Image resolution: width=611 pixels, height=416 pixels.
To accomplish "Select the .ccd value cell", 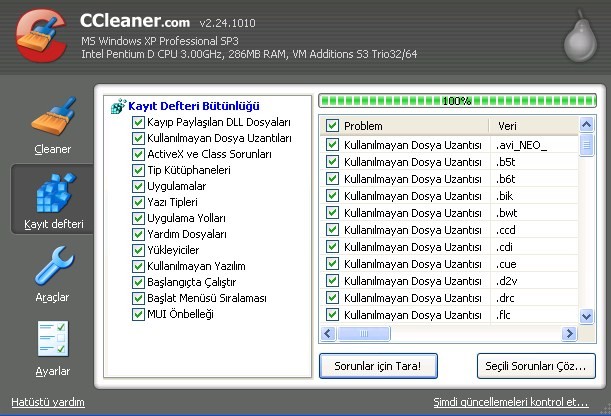I will [x=506, y=230].
